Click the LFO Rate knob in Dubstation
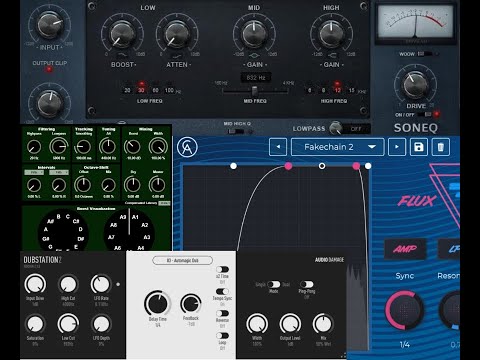 [x=101, y=284]
